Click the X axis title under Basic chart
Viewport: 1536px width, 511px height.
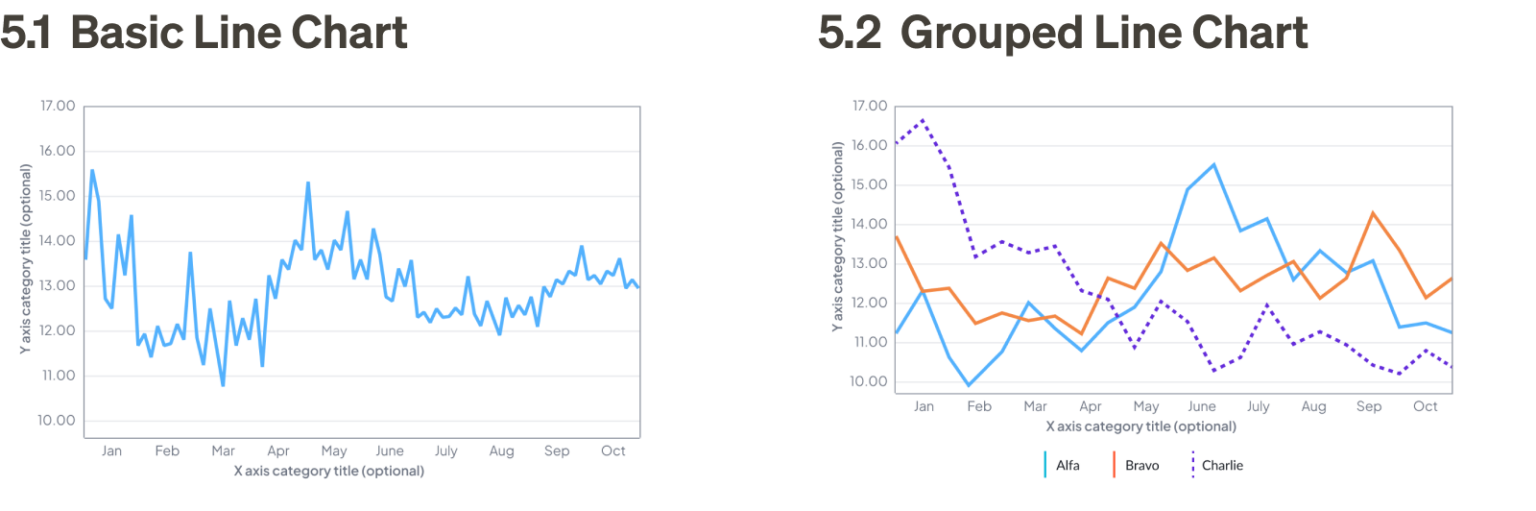328,470
